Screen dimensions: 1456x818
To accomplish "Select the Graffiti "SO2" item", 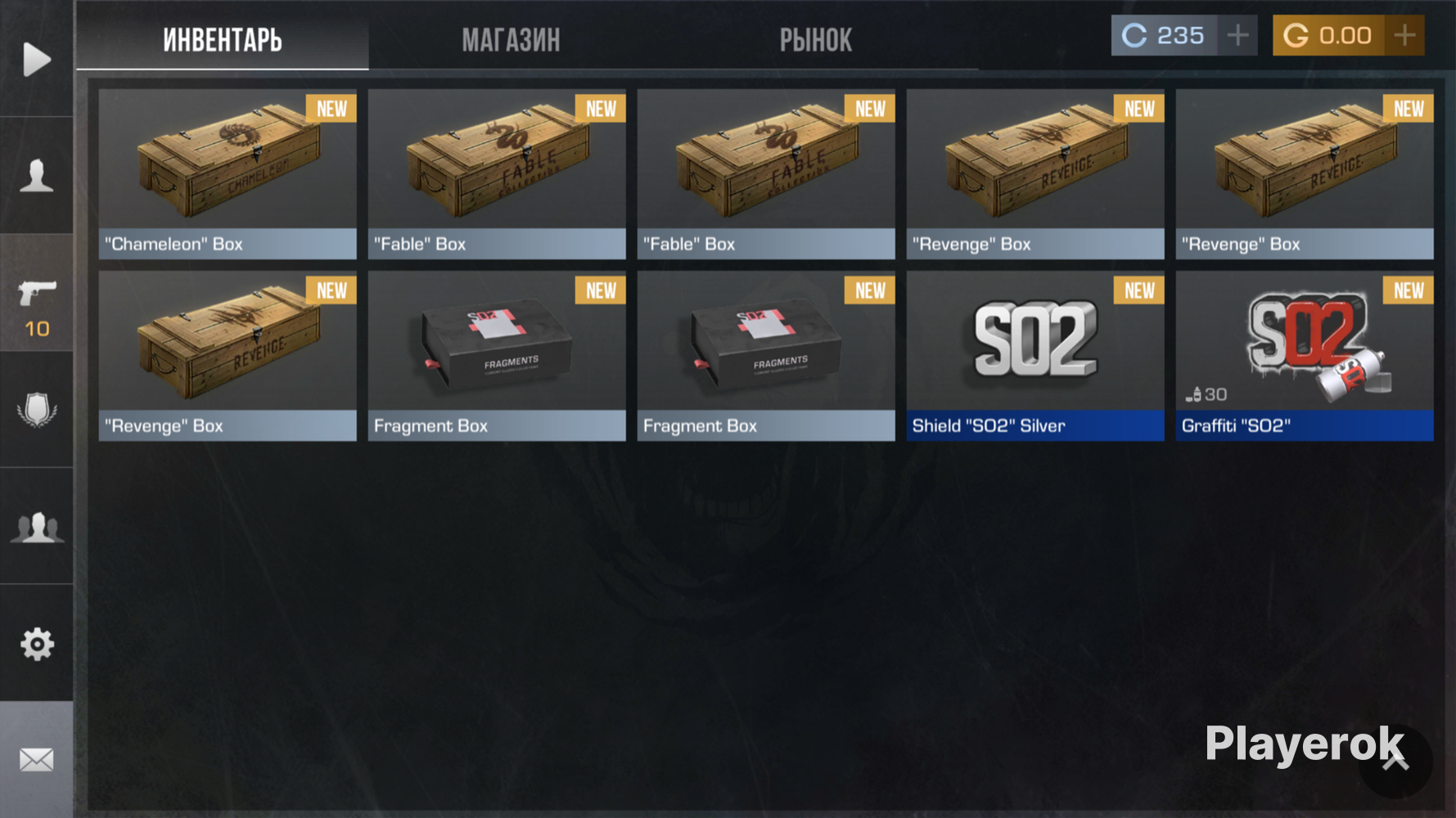I will [x=1305, y=356].
